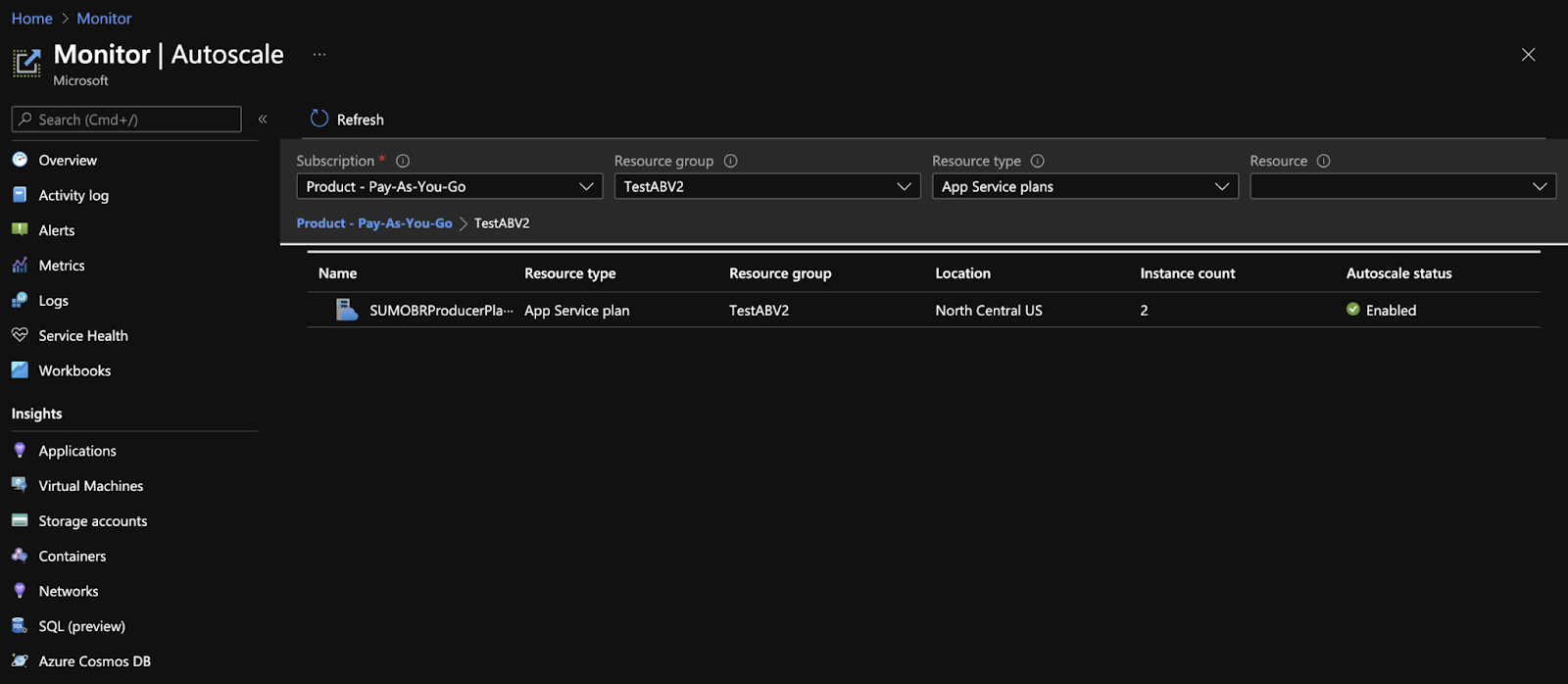Go to Virtual Machines insights
1568x684 pixels.
90,486
